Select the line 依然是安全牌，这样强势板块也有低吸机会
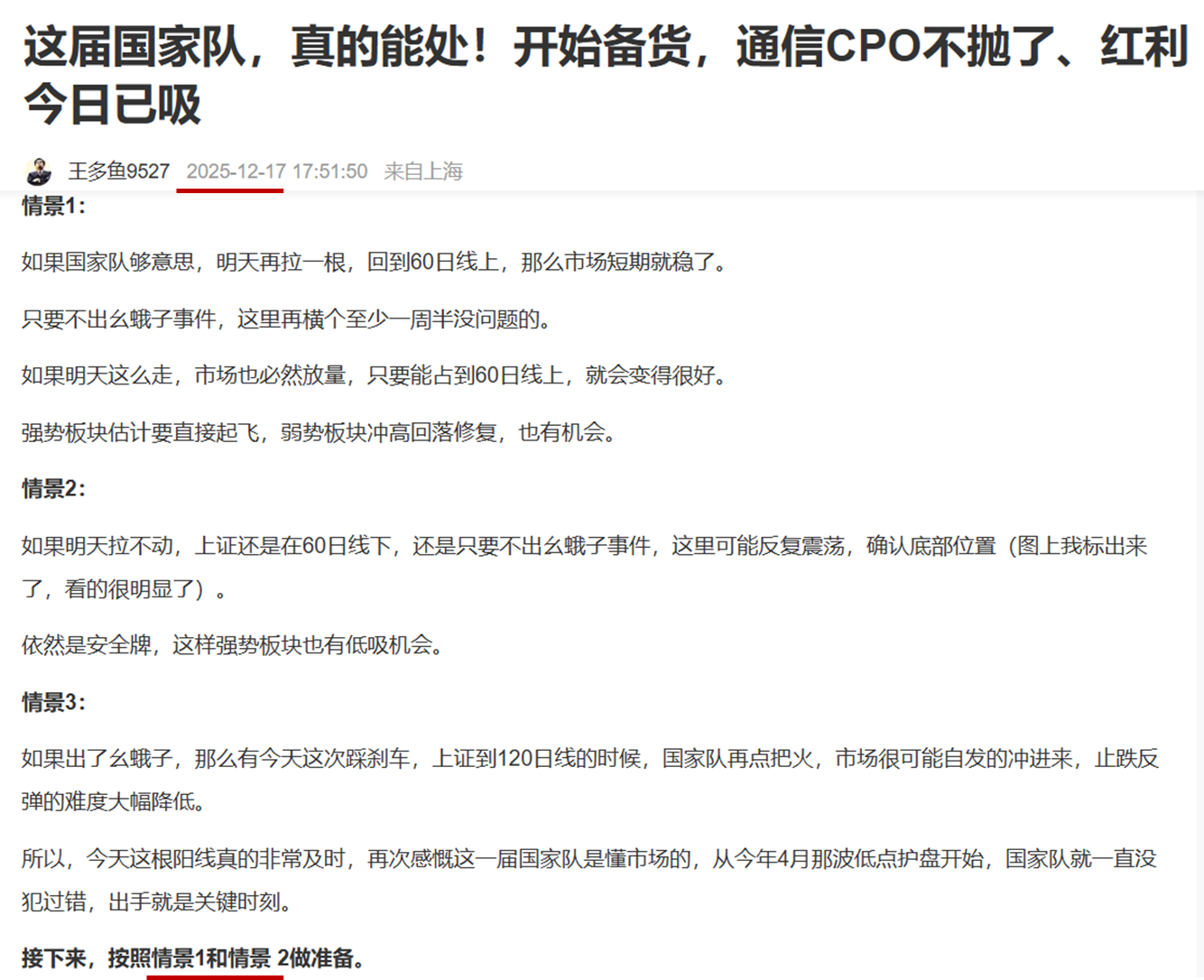1204x980 pixels. pyautogui.click(x=233, y=645)
